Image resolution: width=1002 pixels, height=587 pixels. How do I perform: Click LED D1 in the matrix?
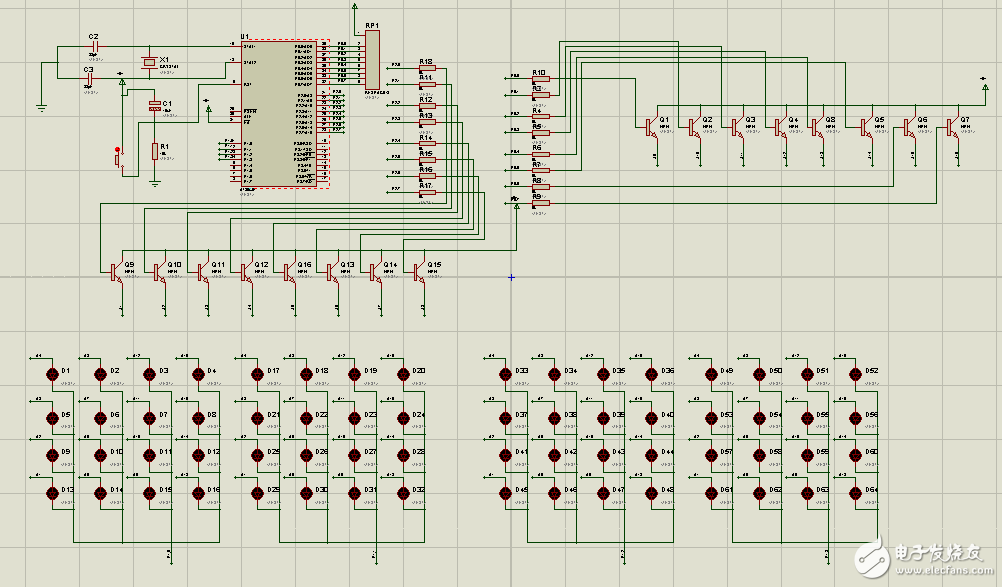click(52, 373)
